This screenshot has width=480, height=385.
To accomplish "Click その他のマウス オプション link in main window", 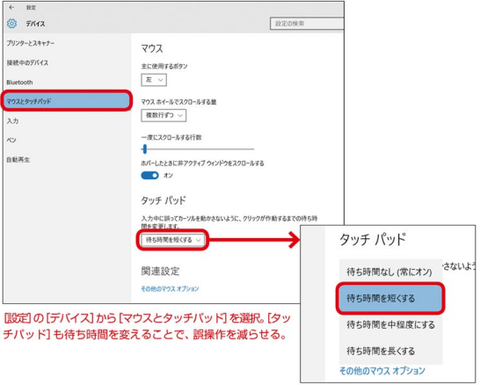I will click(x=170, y=289).
